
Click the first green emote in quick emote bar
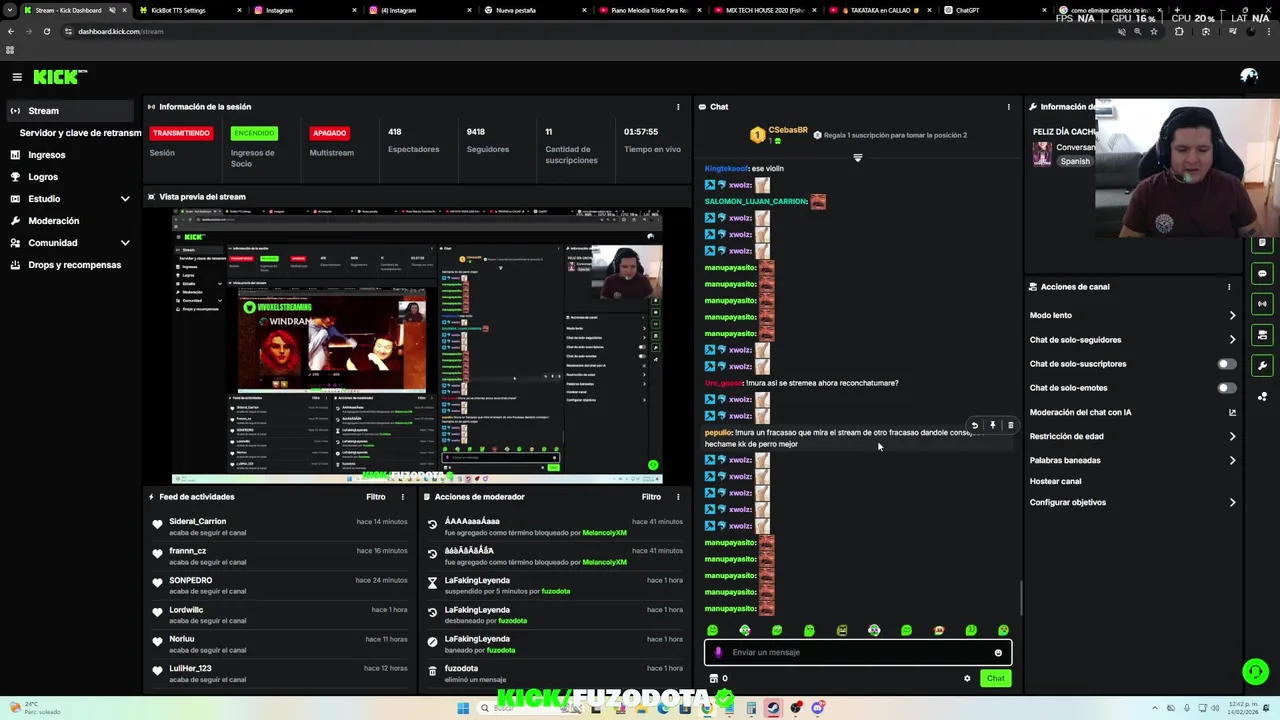[x=712, y=630]
